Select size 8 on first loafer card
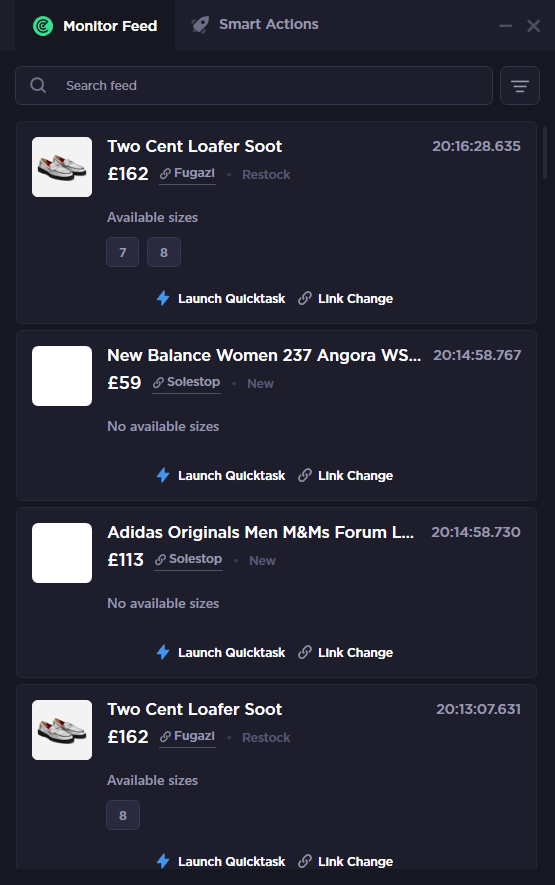555x885 pixels. pyautogui.click(x=164, y=252)
